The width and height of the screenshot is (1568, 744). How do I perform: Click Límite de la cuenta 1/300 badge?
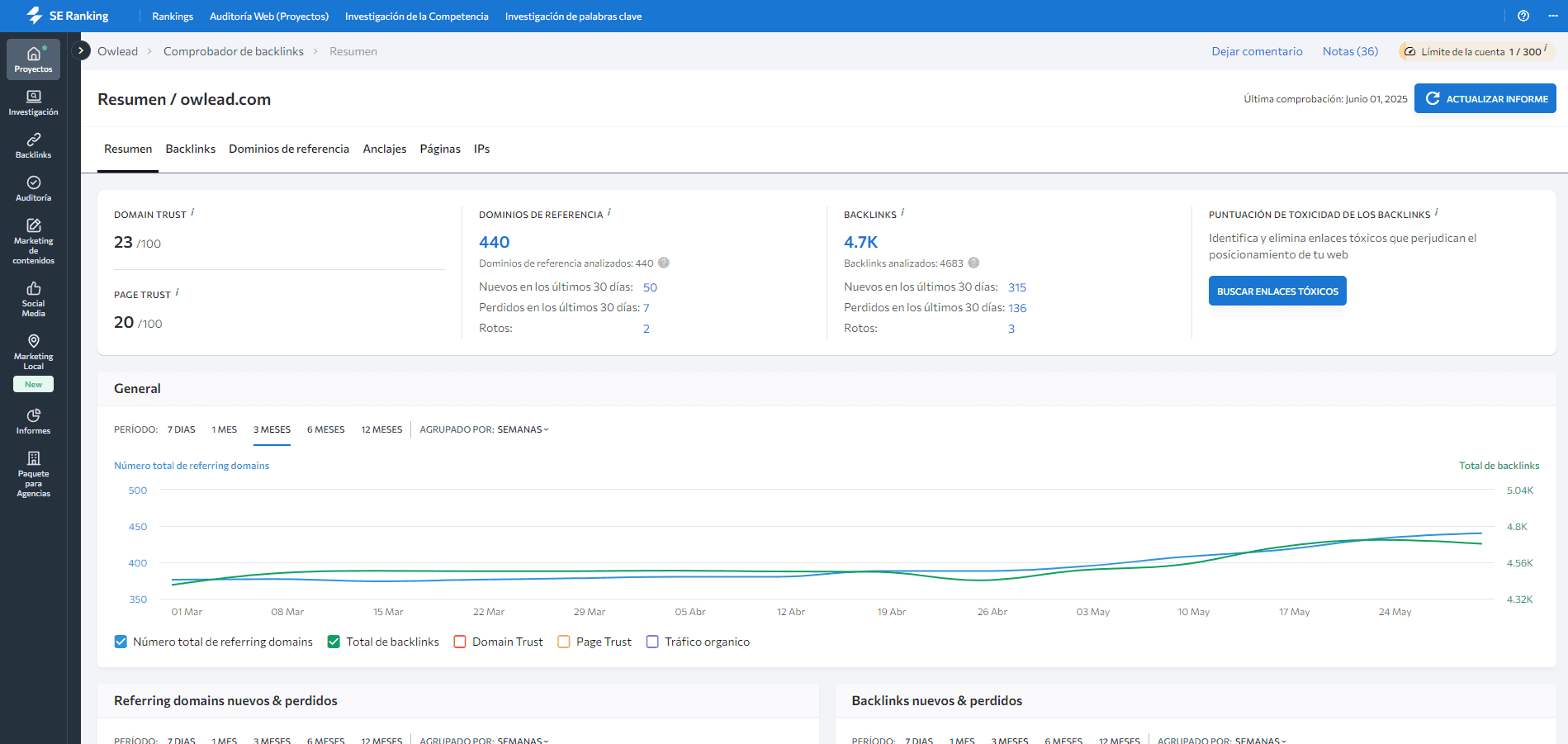pos(1476,51)
